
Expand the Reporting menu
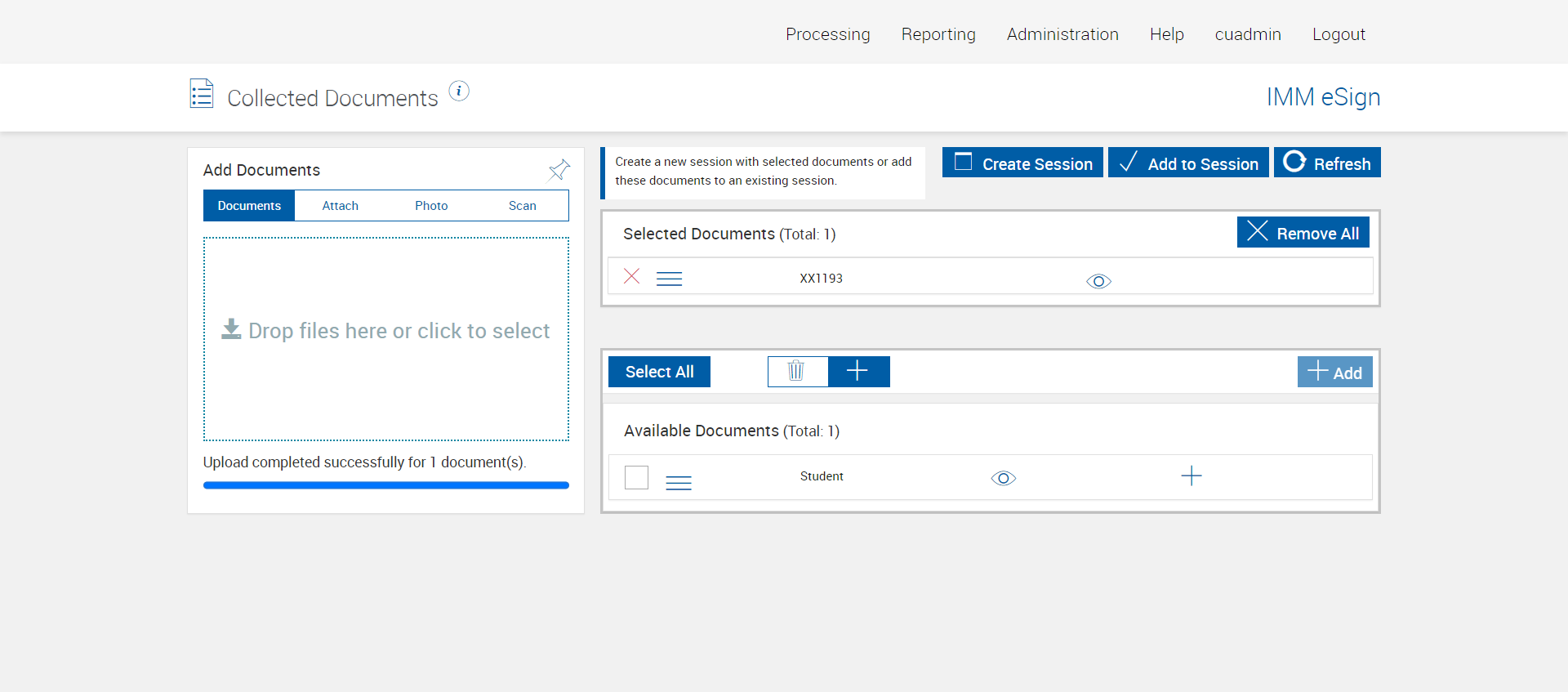[938, 34]
